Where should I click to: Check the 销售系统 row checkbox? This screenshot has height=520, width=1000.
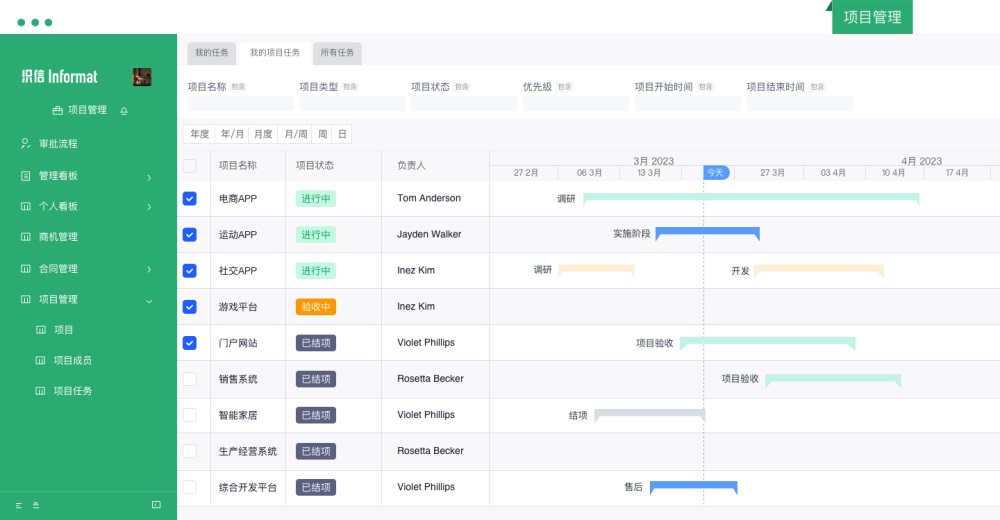click(x=190, y=379)
